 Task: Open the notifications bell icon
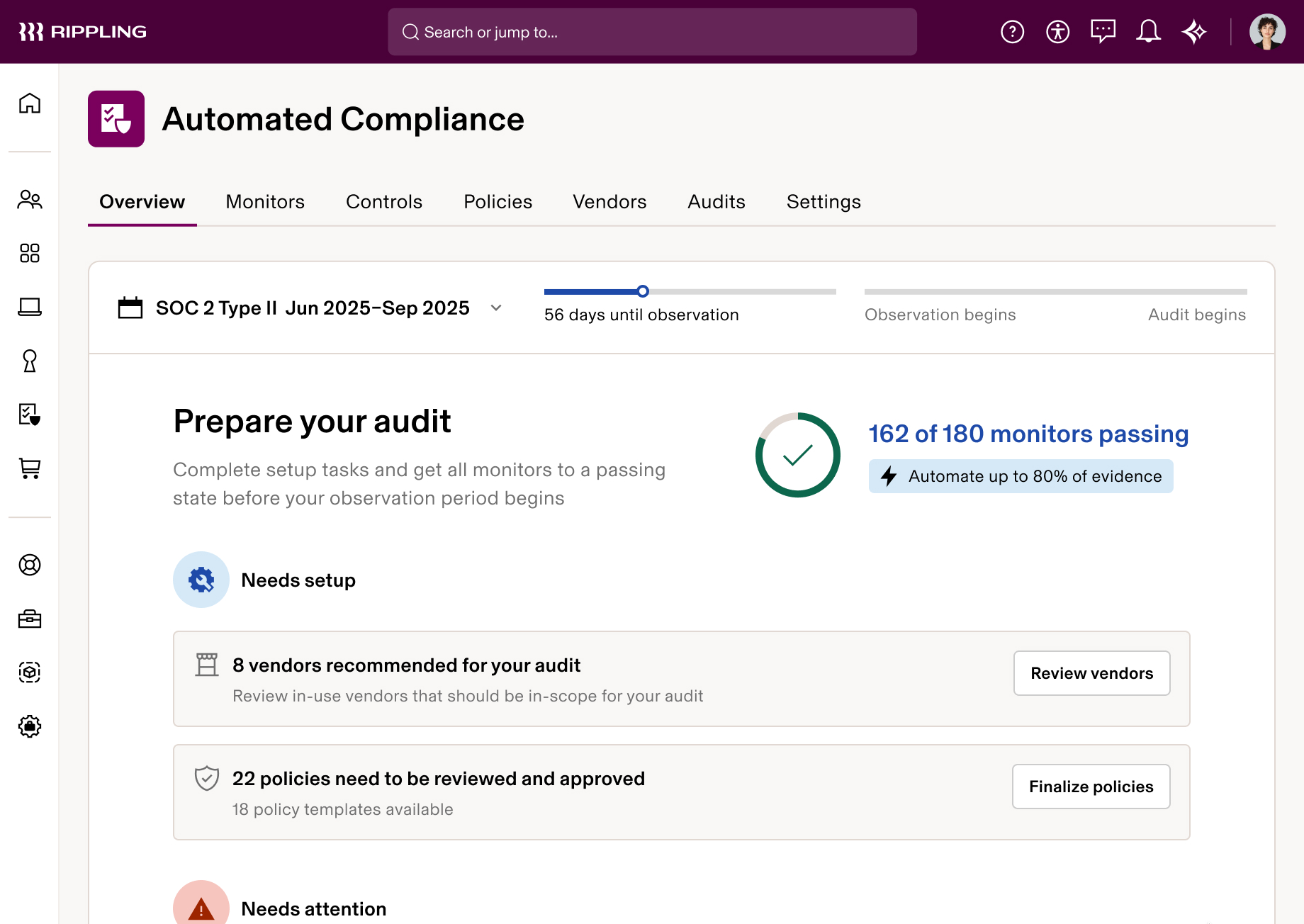[x=1148, y=31]
